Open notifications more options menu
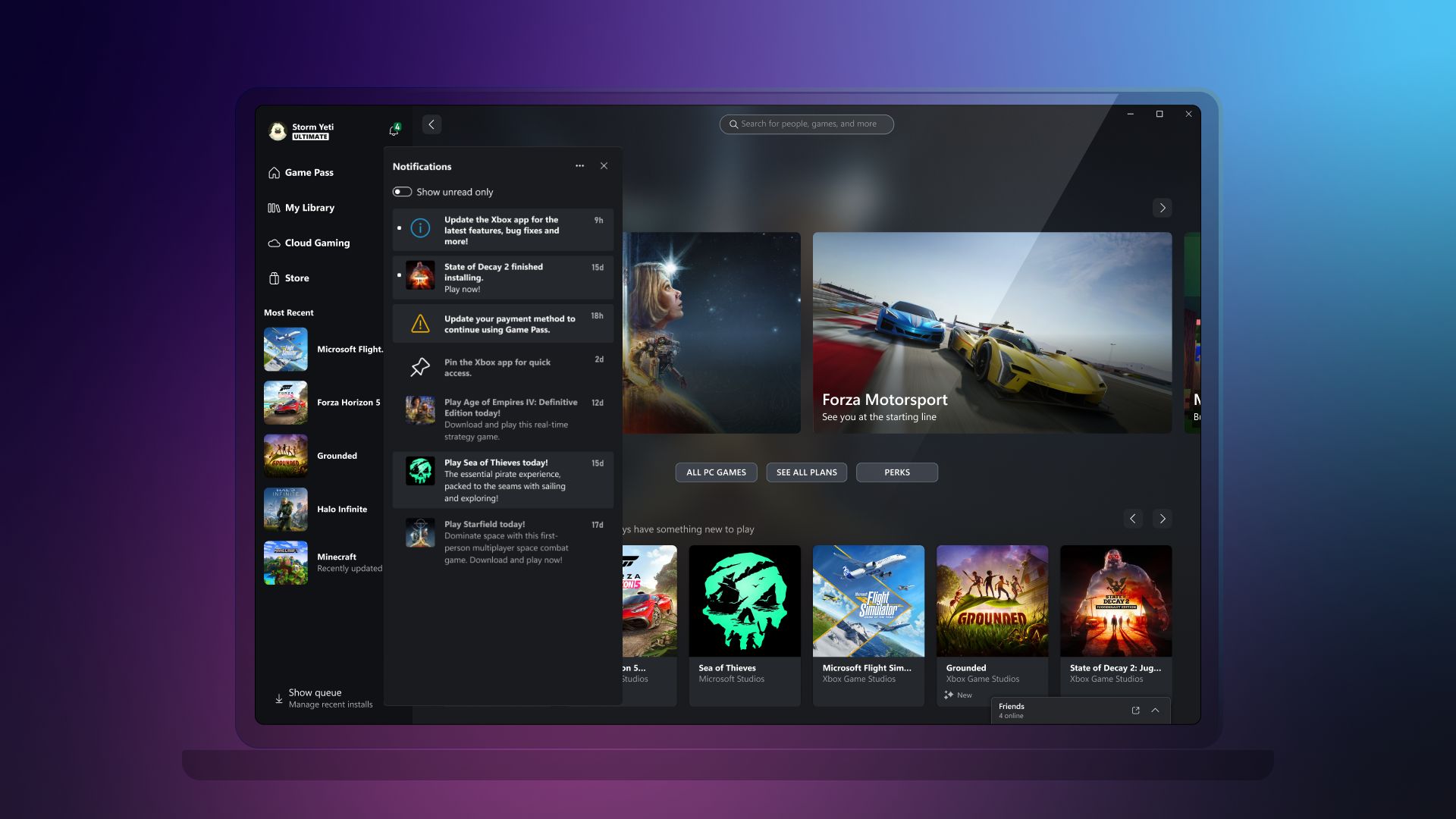Screen dimensions: 1456x819 [x=579, y=166]
